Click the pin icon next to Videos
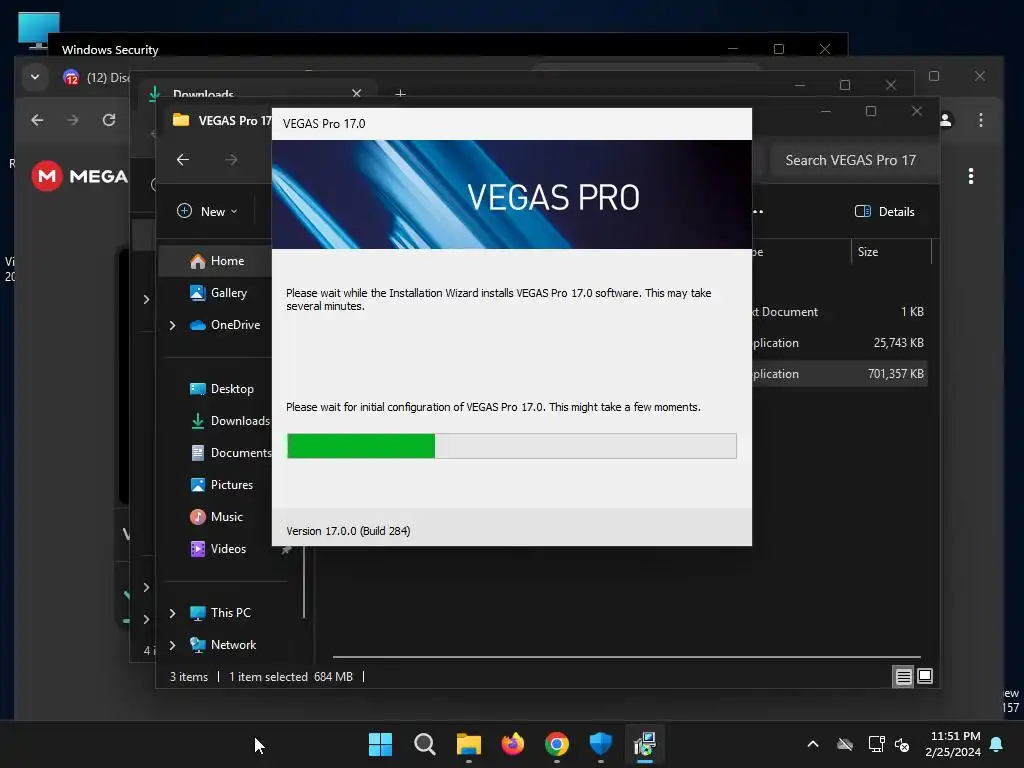Viewport: 1024px width, 768px height. point(286,550)
